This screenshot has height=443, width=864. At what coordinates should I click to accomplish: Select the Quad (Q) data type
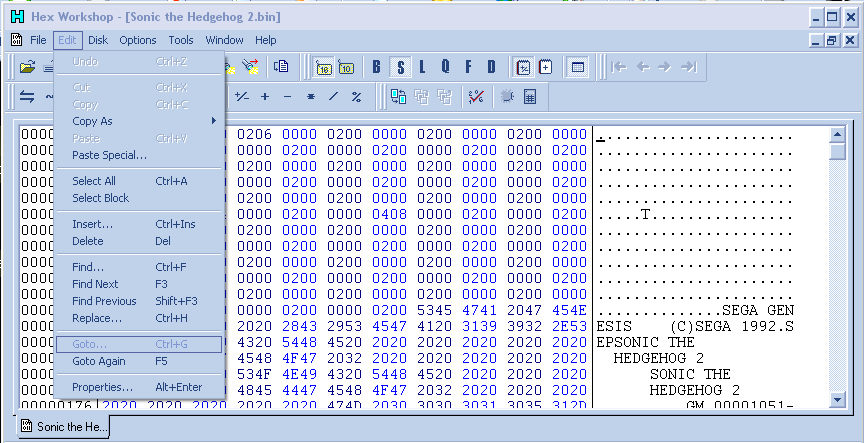[445, 67]
